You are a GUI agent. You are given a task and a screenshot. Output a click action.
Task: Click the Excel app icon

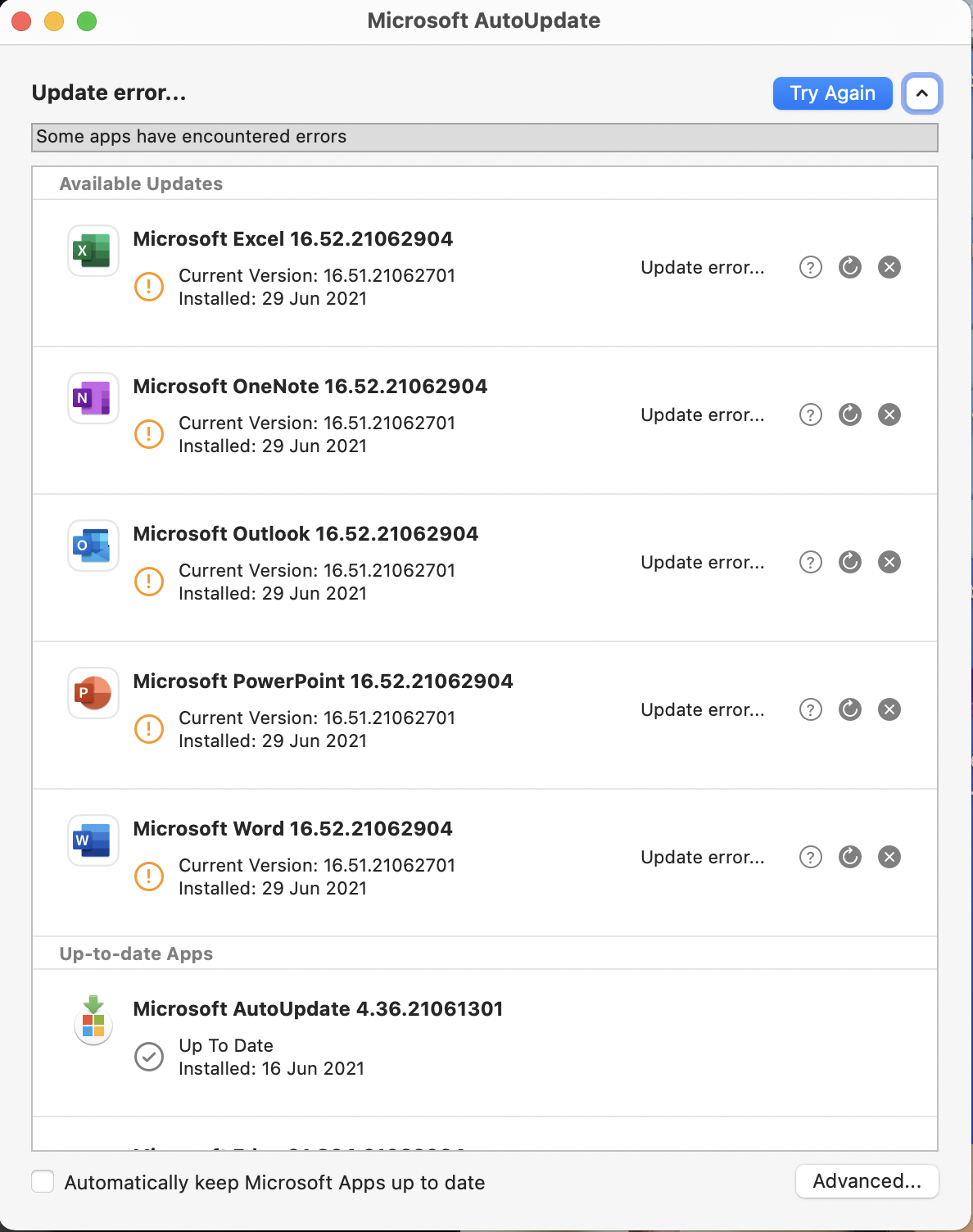pyautogui.click(x=93, y=251)
